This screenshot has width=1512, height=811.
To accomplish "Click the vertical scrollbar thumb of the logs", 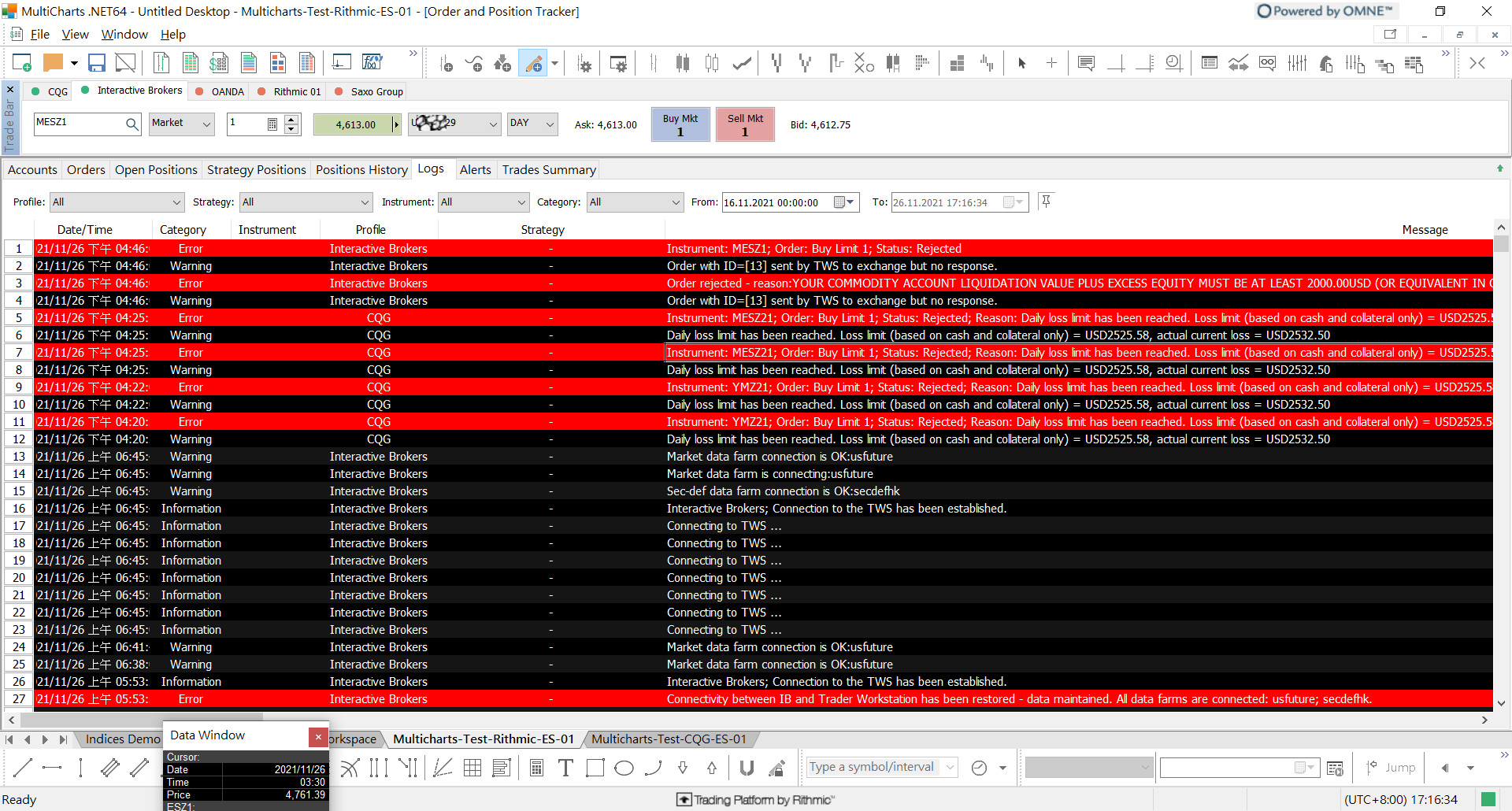I will (1501, 243).
